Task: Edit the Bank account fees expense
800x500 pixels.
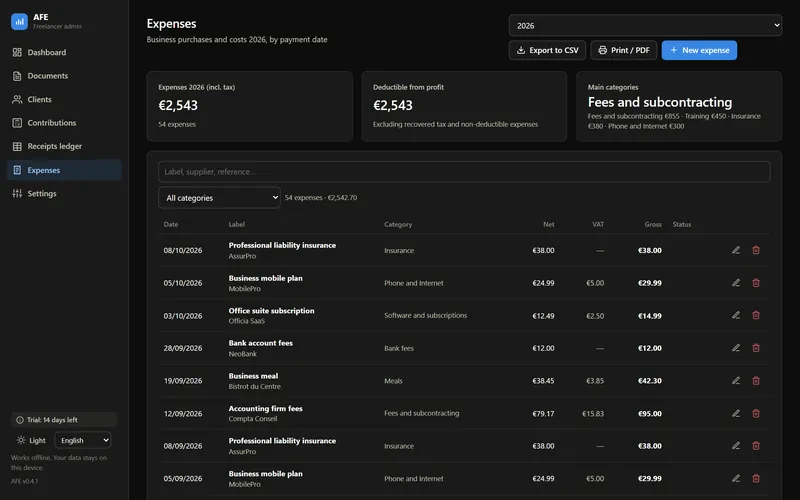Action: (736, 348)
